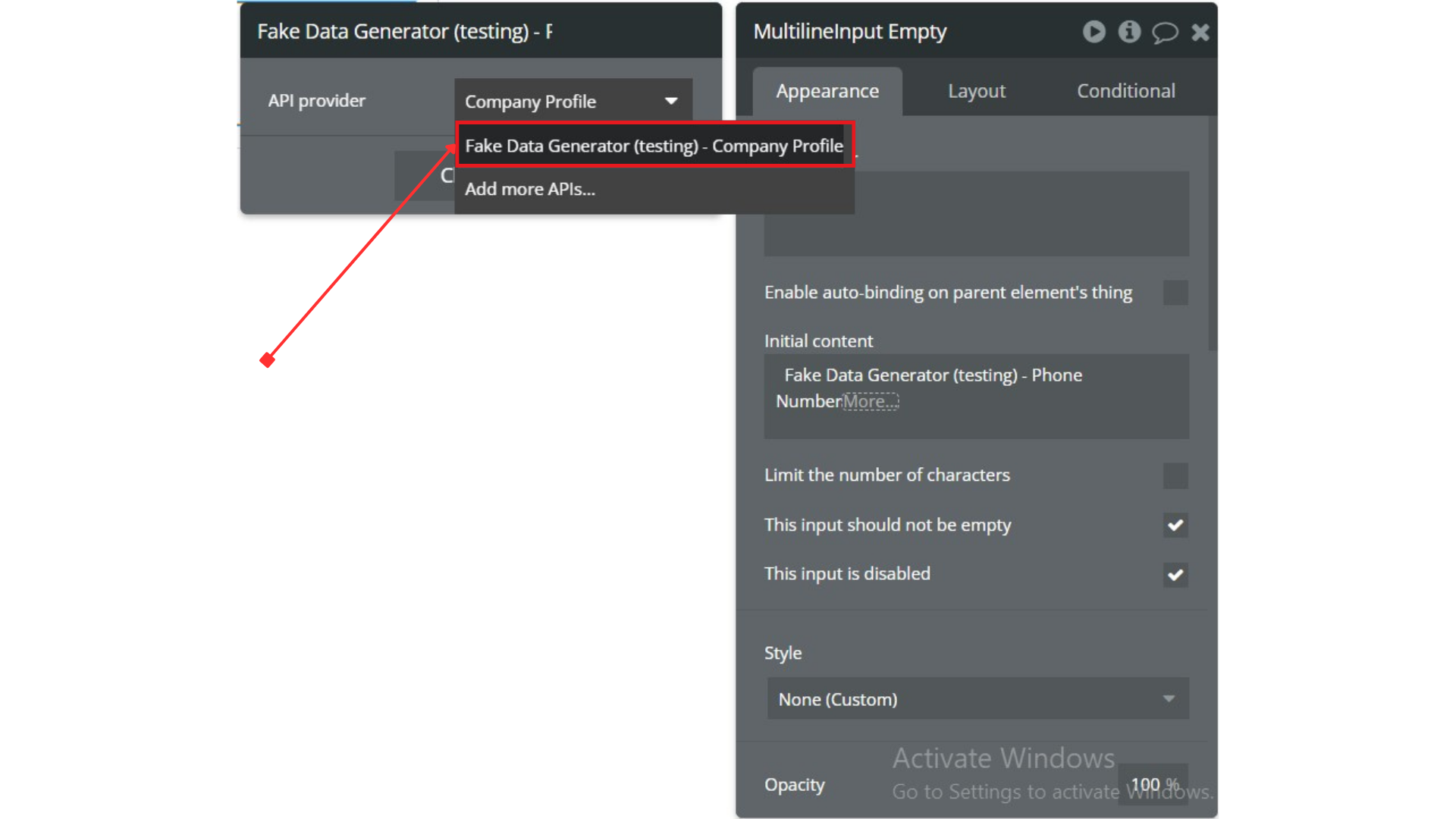
Task: Switch to the Conditional tab
Action: (1125, 91)
